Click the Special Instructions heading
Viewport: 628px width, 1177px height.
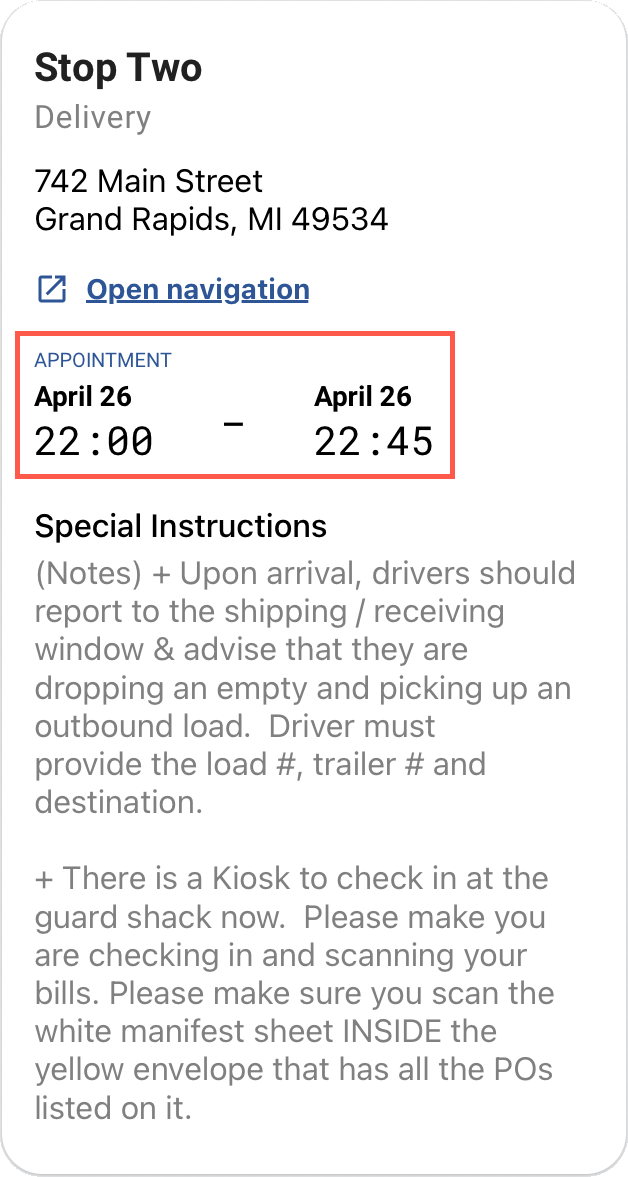pyautogui.click(x=181, y=525)
